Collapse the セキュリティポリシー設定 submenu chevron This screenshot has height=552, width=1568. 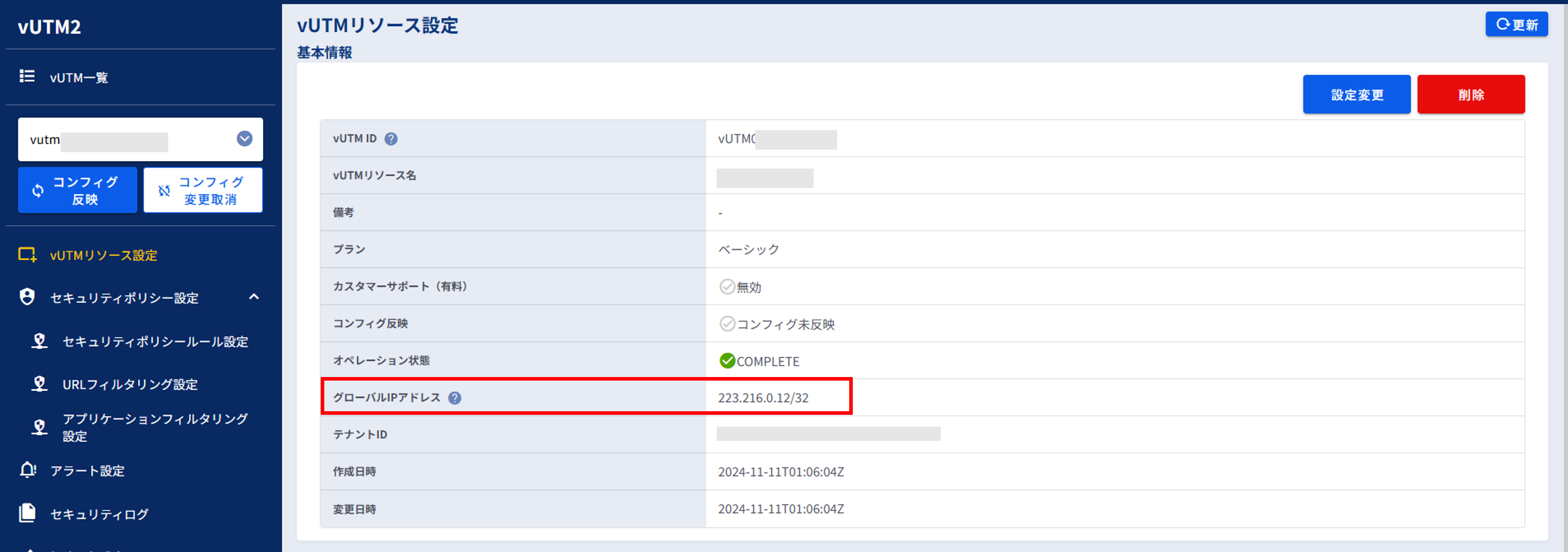click(x=254, y=297)
